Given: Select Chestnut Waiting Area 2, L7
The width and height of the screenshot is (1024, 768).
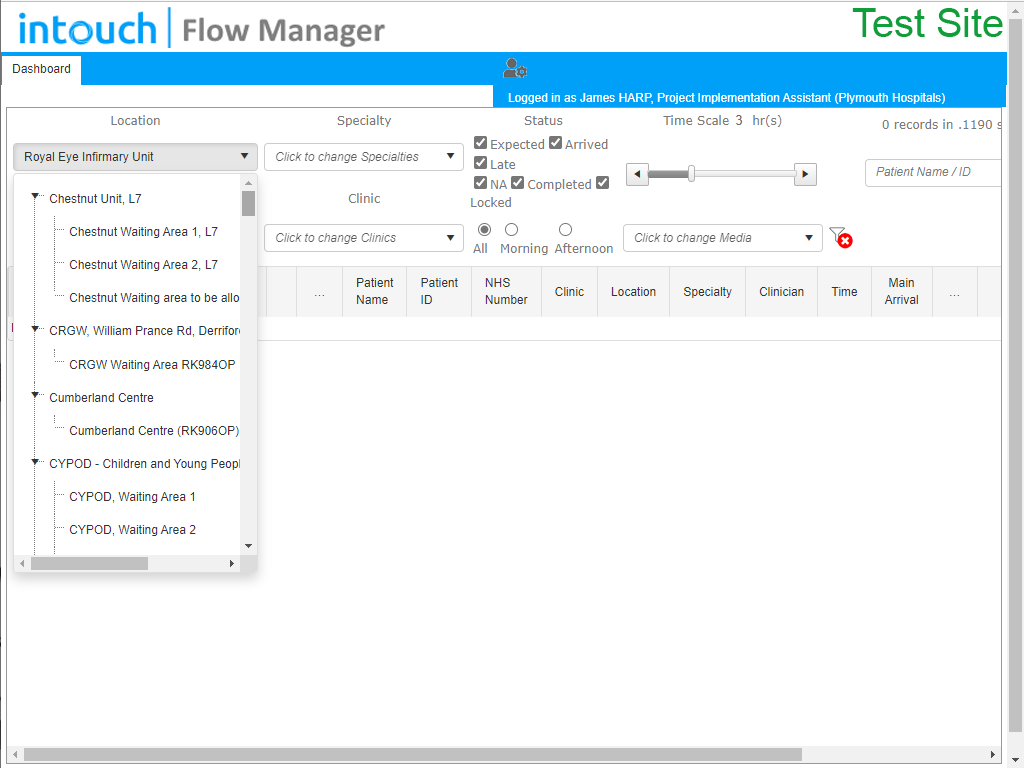Looking at the screenshot, I should pyautogui.click(x=144, y=265).
